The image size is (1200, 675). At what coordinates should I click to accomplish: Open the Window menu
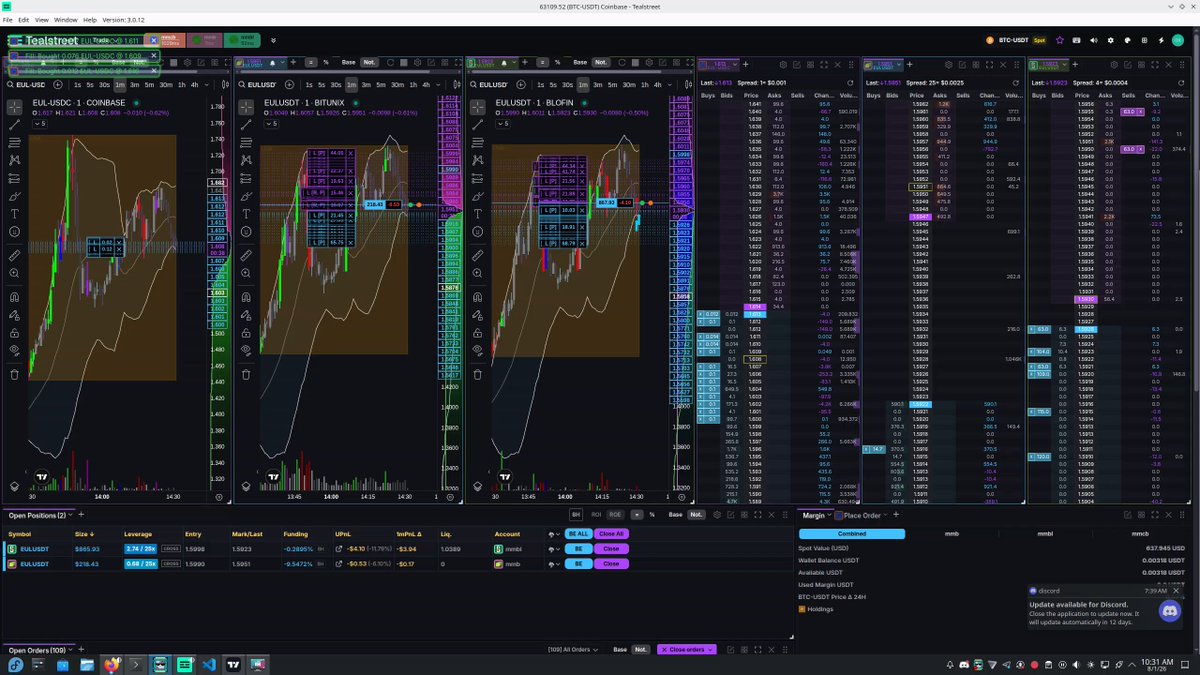coord(65,19)
